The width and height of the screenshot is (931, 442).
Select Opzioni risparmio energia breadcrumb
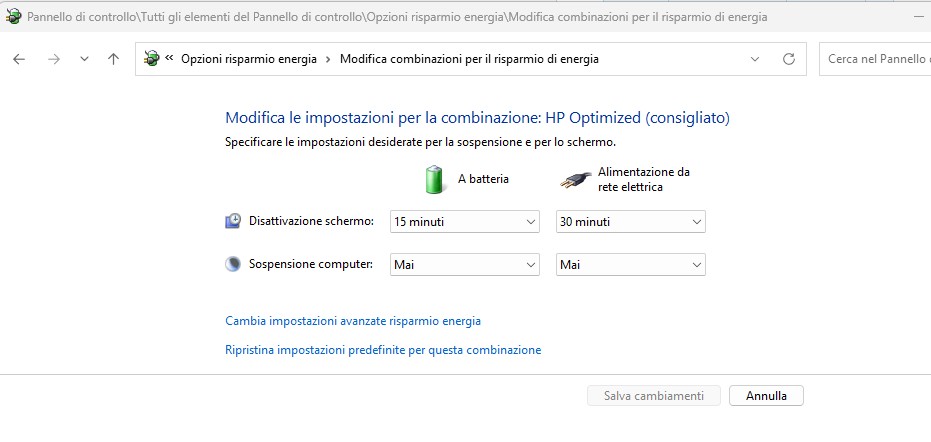(x=248, y=59)
